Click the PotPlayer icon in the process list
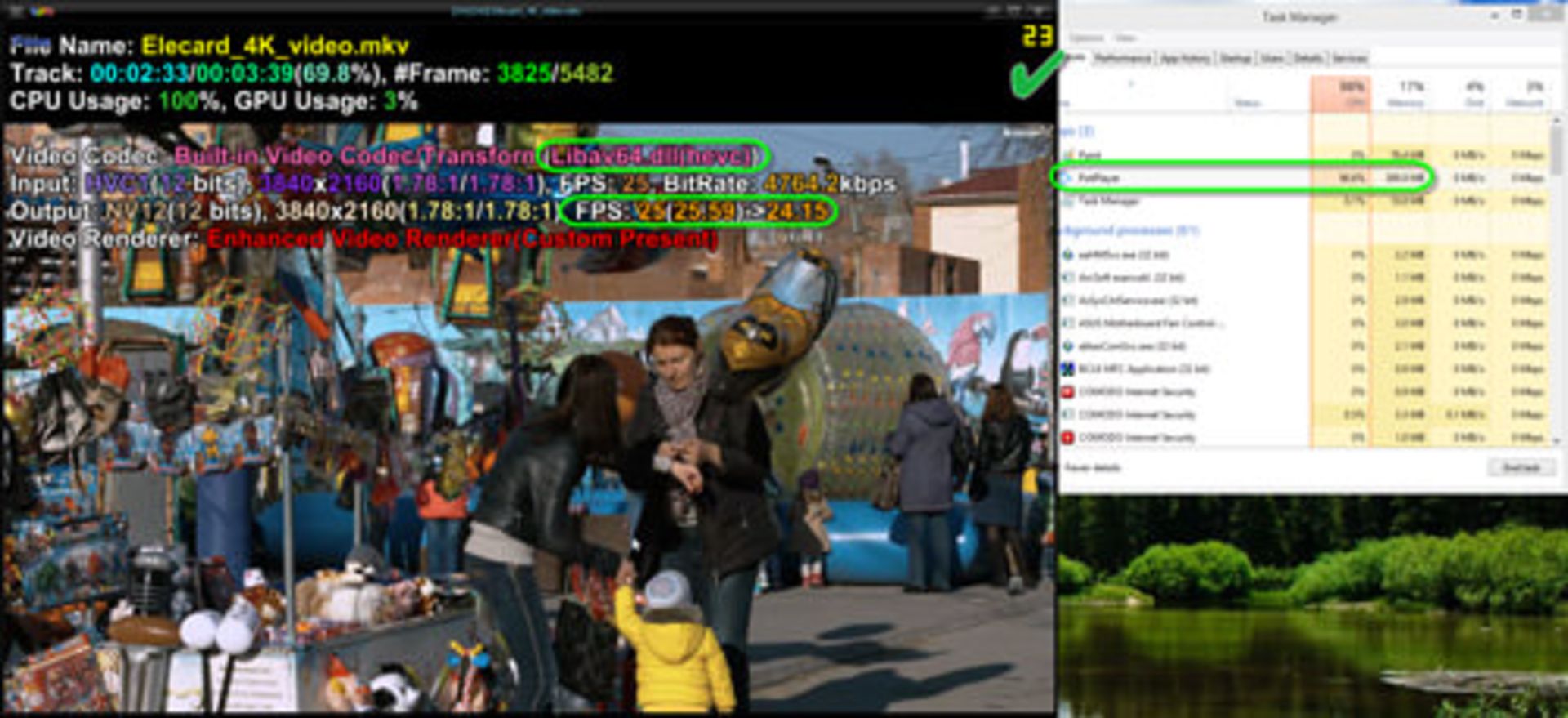 1067,177
